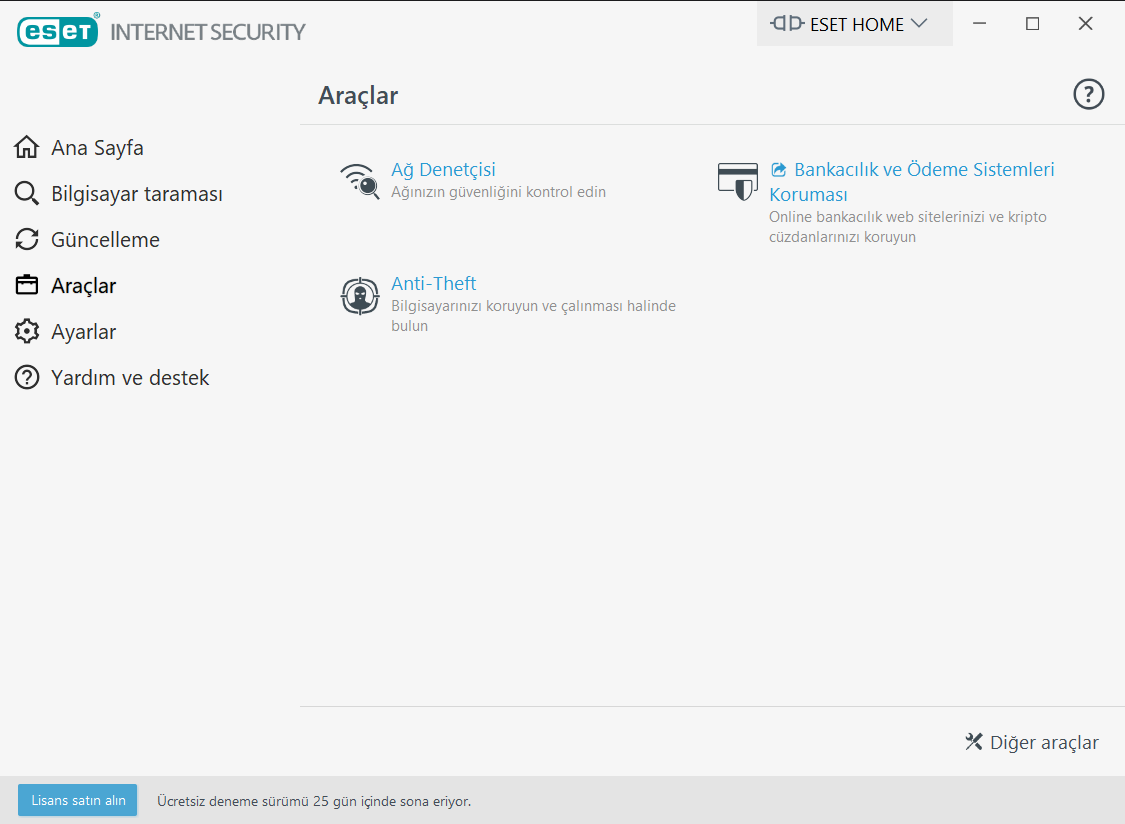Click the ESET logo in the header
Screen dimensions: 1125x824
(x=58, y=30)
